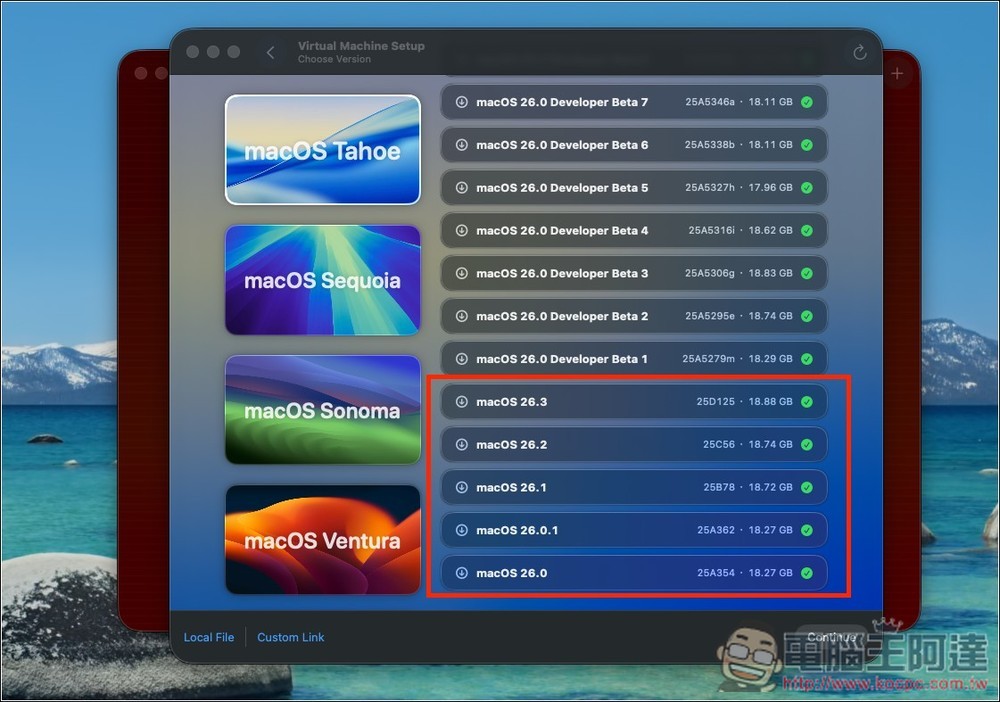Download icon for macOS 26.1
This screenshot has width=1000, height=702.
[x=462, y=487]
